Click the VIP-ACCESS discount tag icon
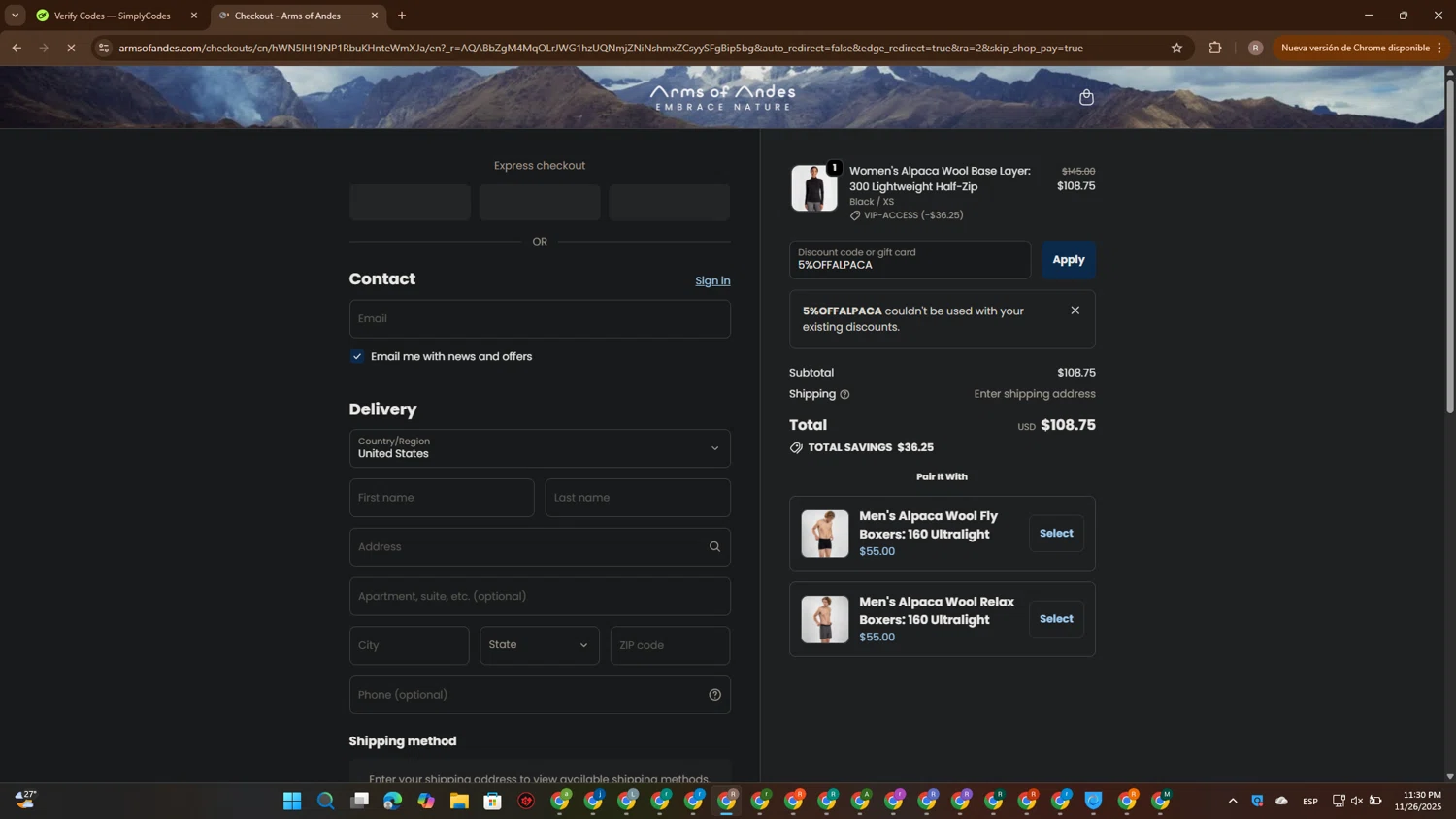1456x819 pixels. click(855, 215)
